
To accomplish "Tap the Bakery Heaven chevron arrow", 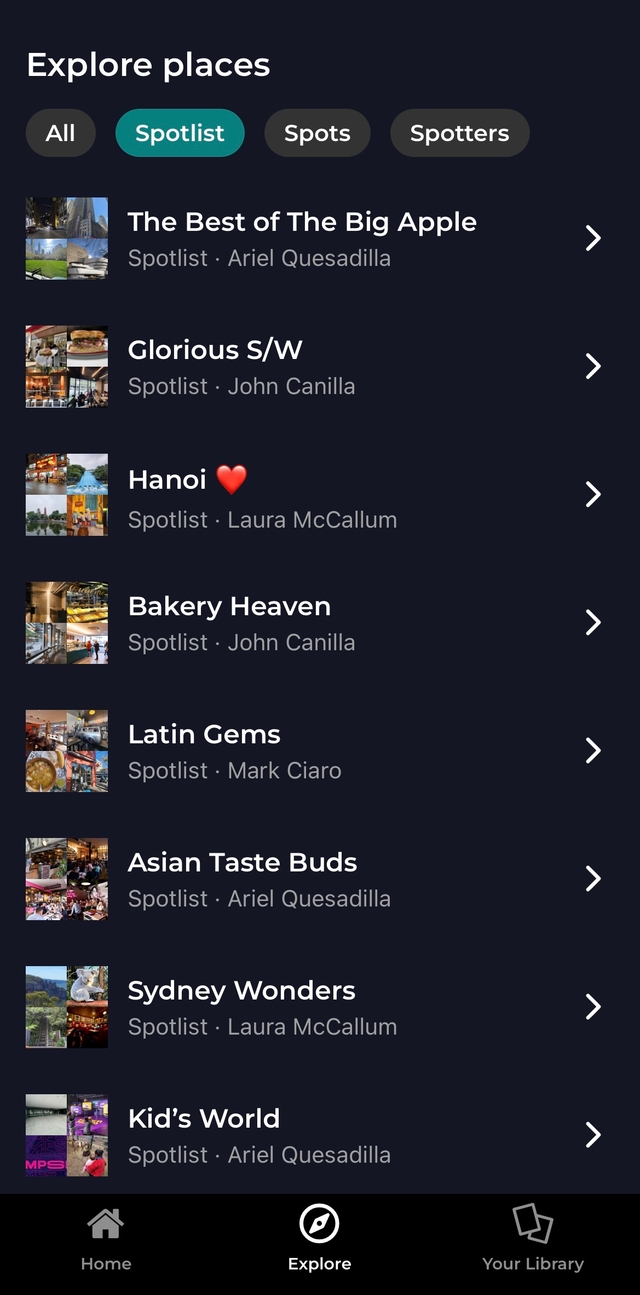I will pyautogui.click(x=593, y=622).
